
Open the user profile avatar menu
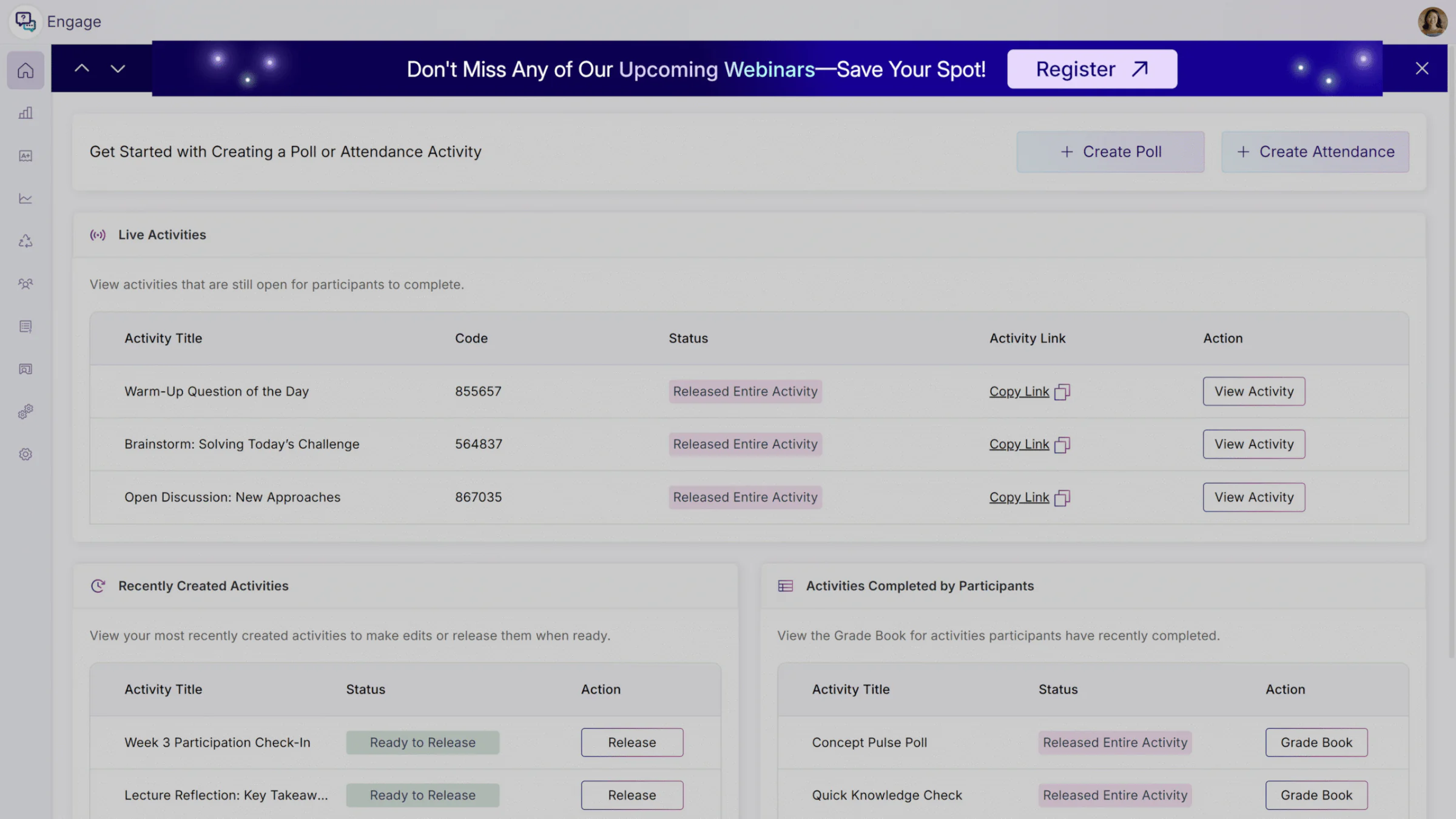coord(1432,22)
